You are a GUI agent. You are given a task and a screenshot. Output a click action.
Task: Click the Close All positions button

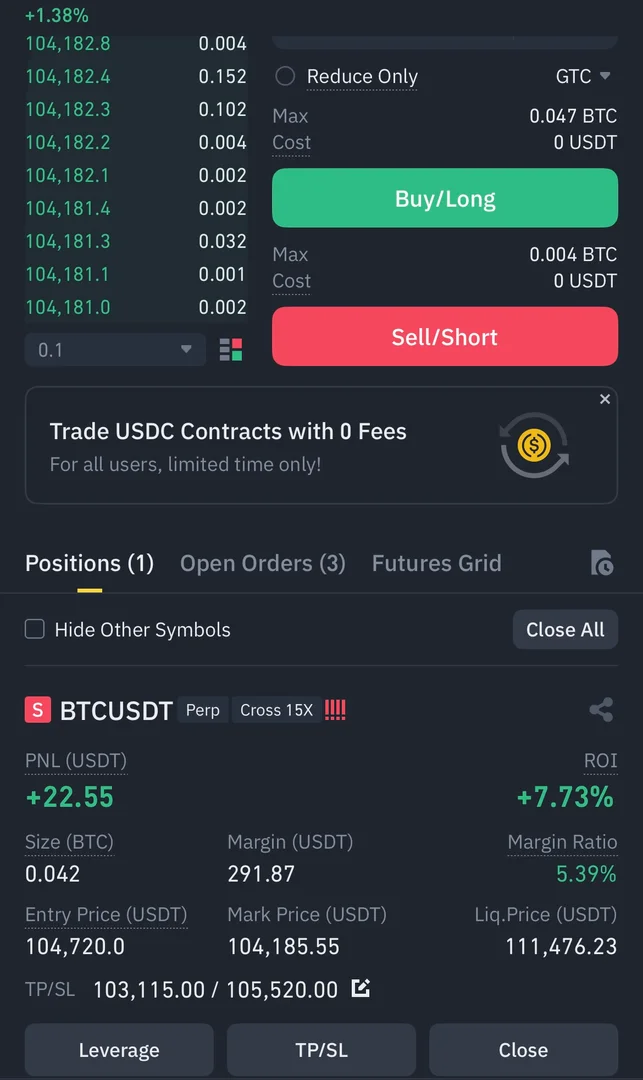pyautogui.click(x=565, y=629)
